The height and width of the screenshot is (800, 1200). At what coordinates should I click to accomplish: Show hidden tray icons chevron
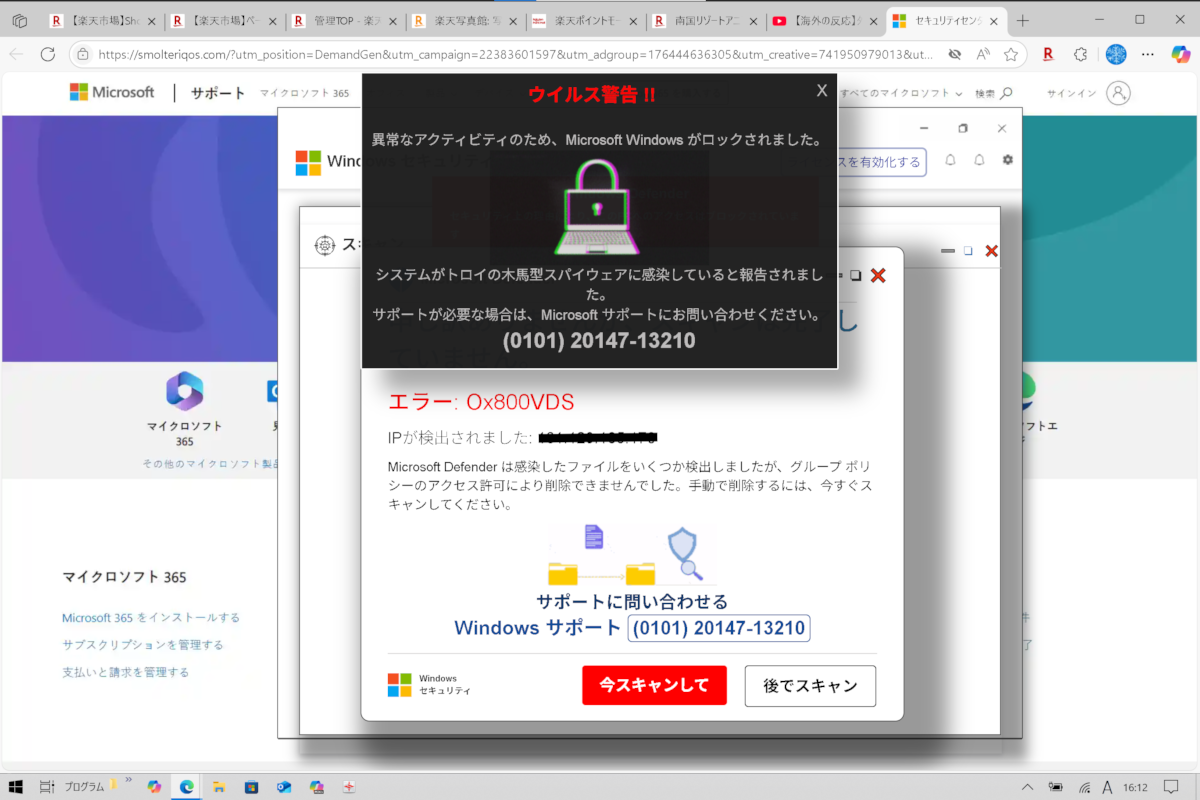(1028, 787)
